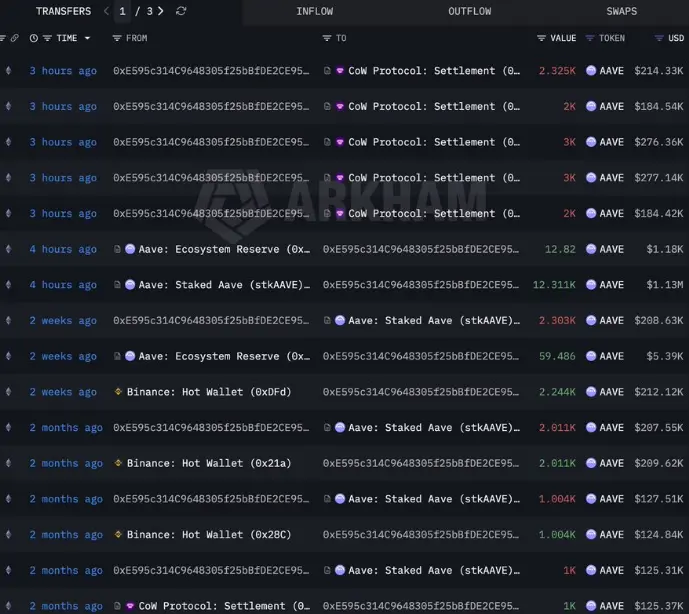689x614 pixels.
Task: Click contract icon in TO column, $127.51K row
Action: pyautogui.click(x=327, y=499)
